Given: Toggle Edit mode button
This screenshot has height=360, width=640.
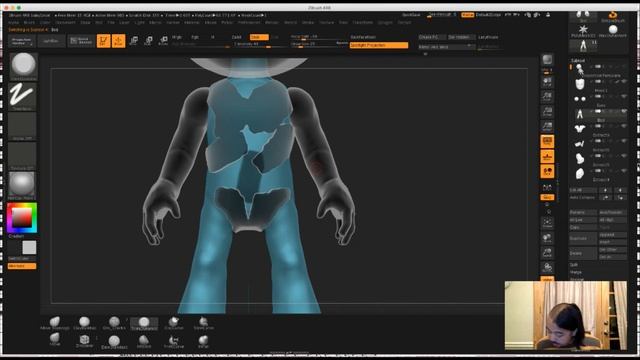Looking at the screenshot, I should [103, 41].
